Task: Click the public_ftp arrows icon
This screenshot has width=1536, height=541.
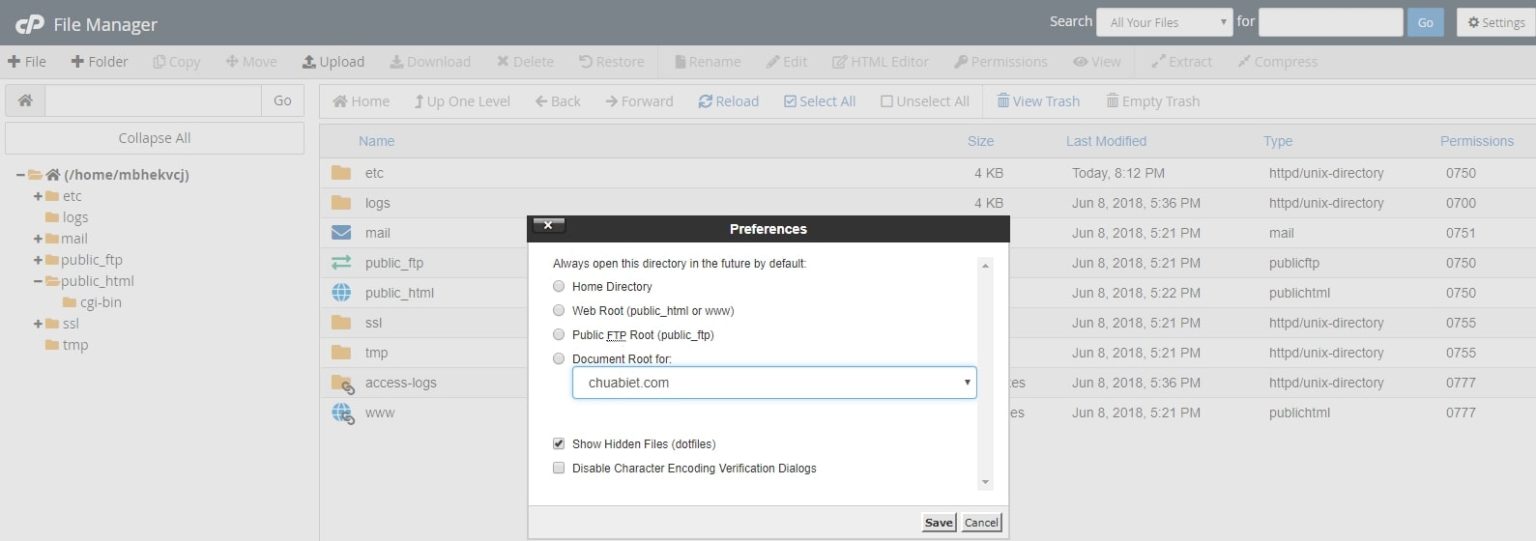Action: pos(341,263)
